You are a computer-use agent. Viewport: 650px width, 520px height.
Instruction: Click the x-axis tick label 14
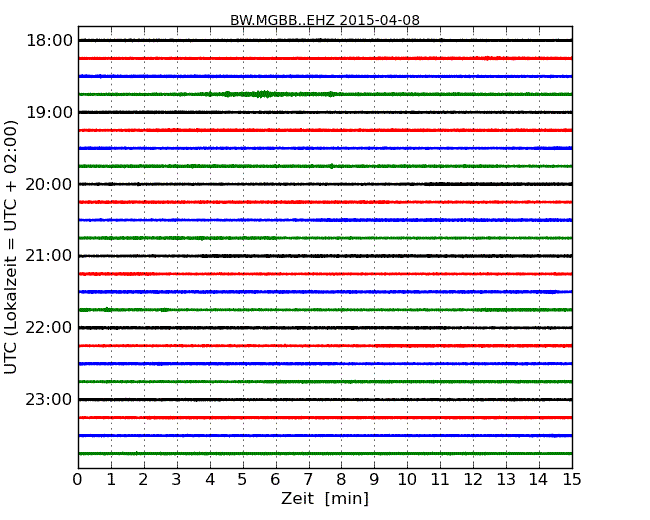538,480
